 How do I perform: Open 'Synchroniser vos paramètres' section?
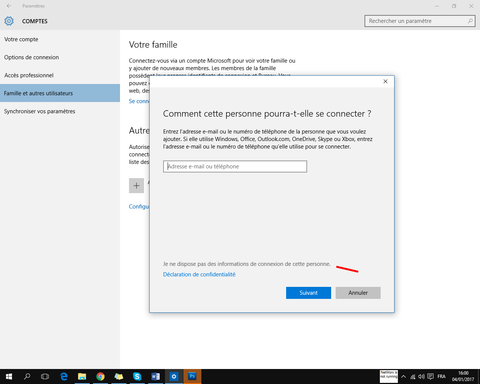(x=40, y=111)
